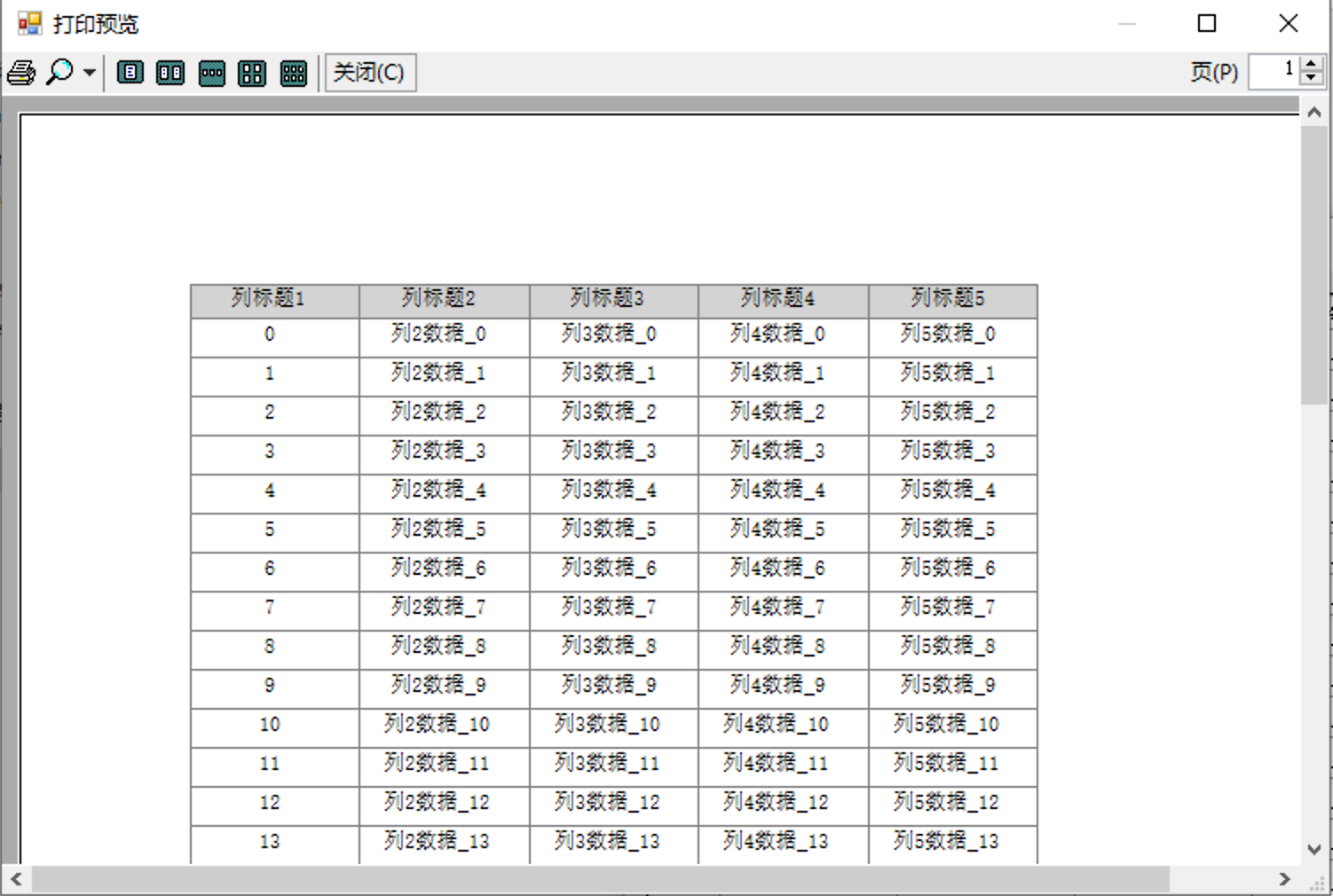Switch to one-page preview layout
Screen dimensions: 1333x896
coord(130,73)
